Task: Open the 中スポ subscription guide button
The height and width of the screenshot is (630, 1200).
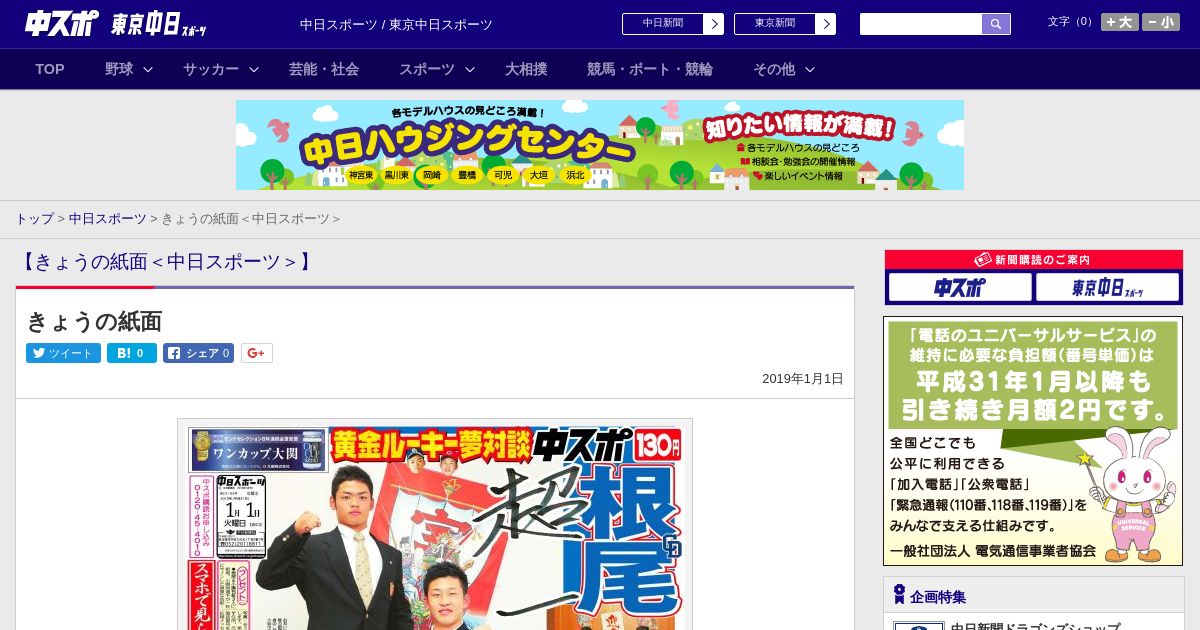Action: click(x=960, y=288)
